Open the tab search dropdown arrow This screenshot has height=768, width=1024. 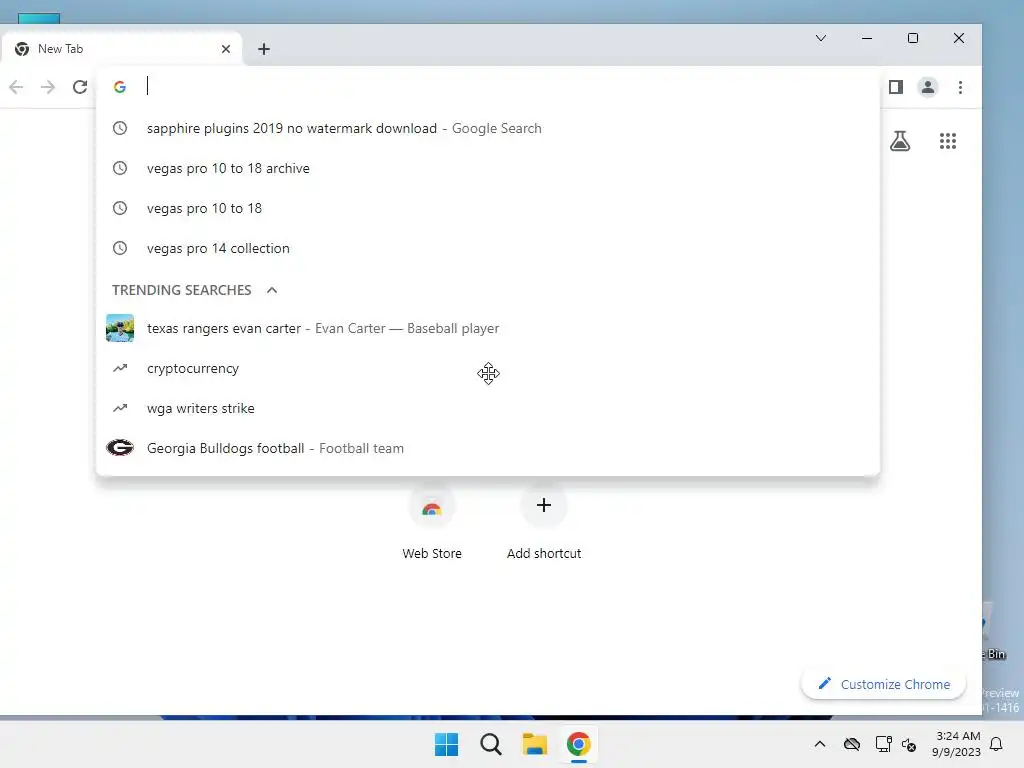[x=821, y=38]
